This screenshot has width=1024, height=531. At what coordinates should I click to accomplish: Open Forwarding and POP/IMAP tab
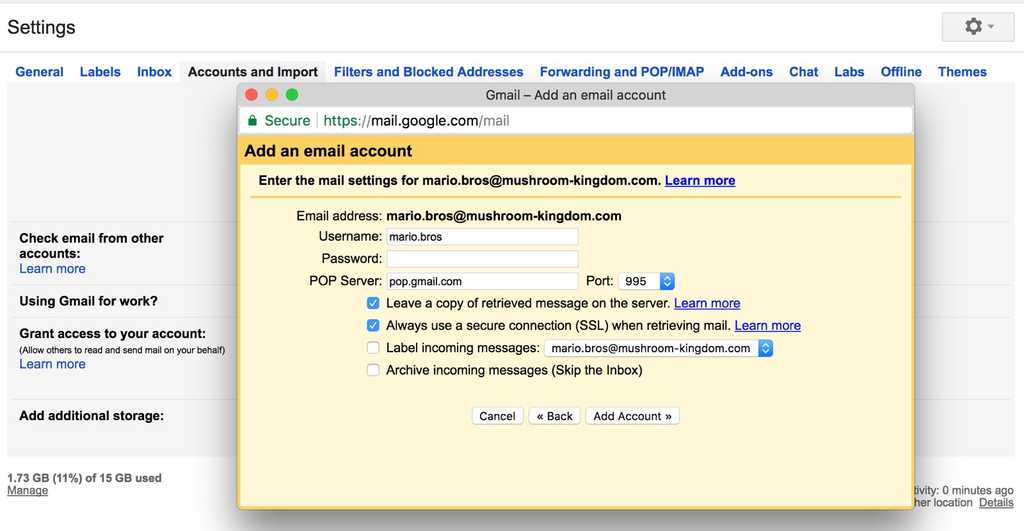[x=622, y=72]
